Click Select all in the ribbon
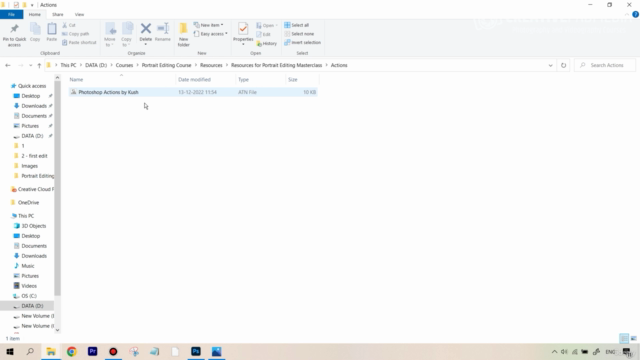Viewport: 640px width, 360px height. [297, 25]
